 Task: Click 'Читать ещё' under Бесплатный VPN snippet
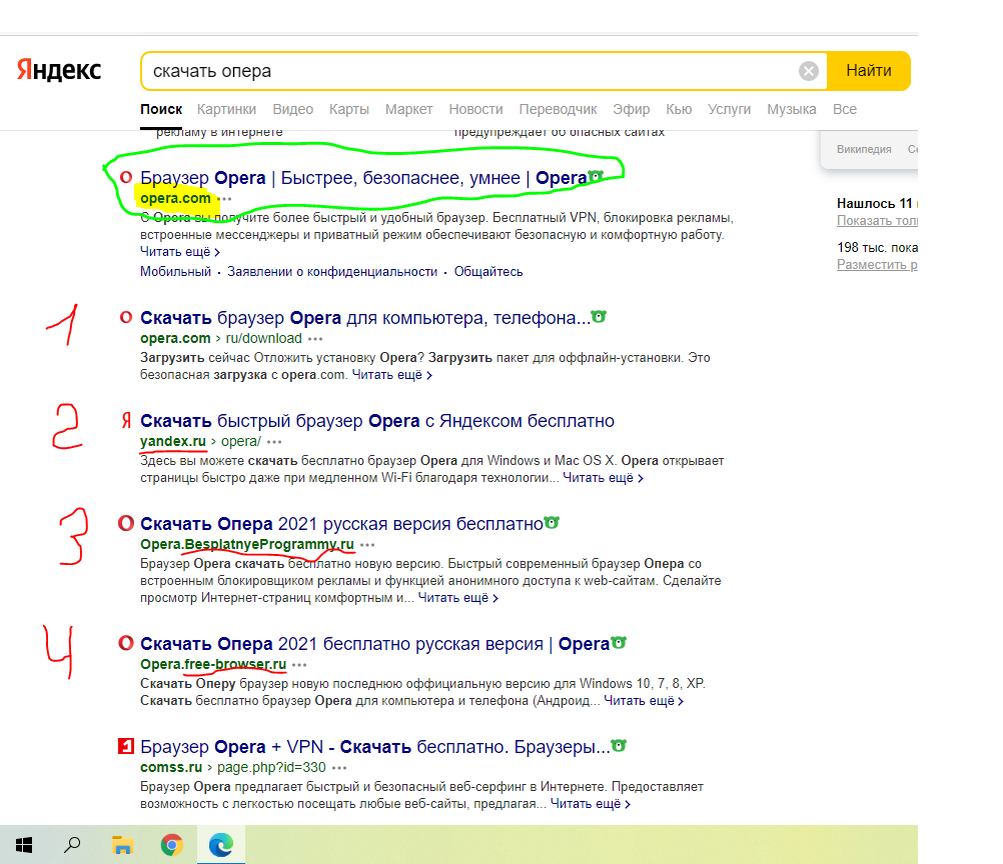coord(180,252)
